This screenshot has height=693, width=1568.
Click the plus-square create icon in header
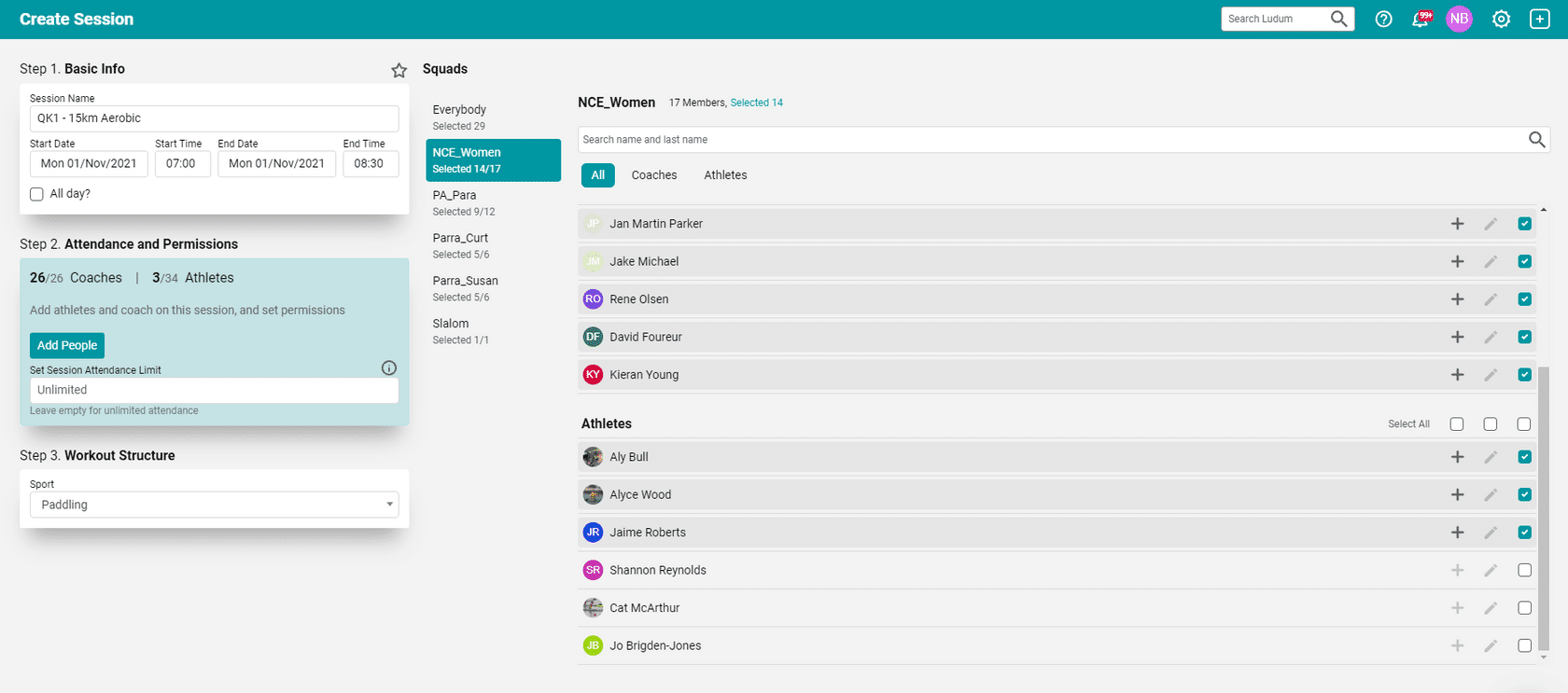(1540, 19)
